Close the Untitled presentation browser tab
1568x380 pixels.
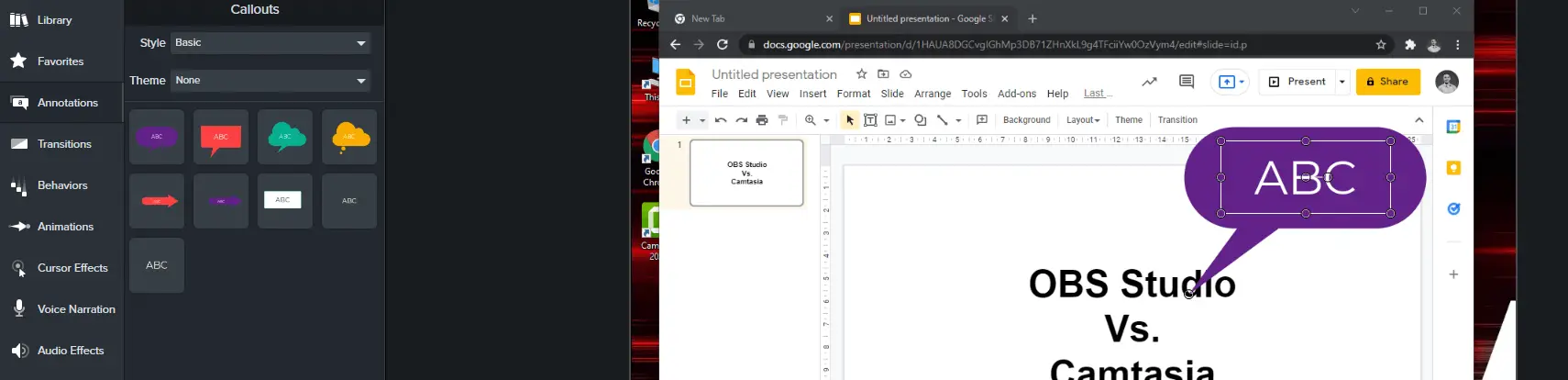click(1005, 18)
